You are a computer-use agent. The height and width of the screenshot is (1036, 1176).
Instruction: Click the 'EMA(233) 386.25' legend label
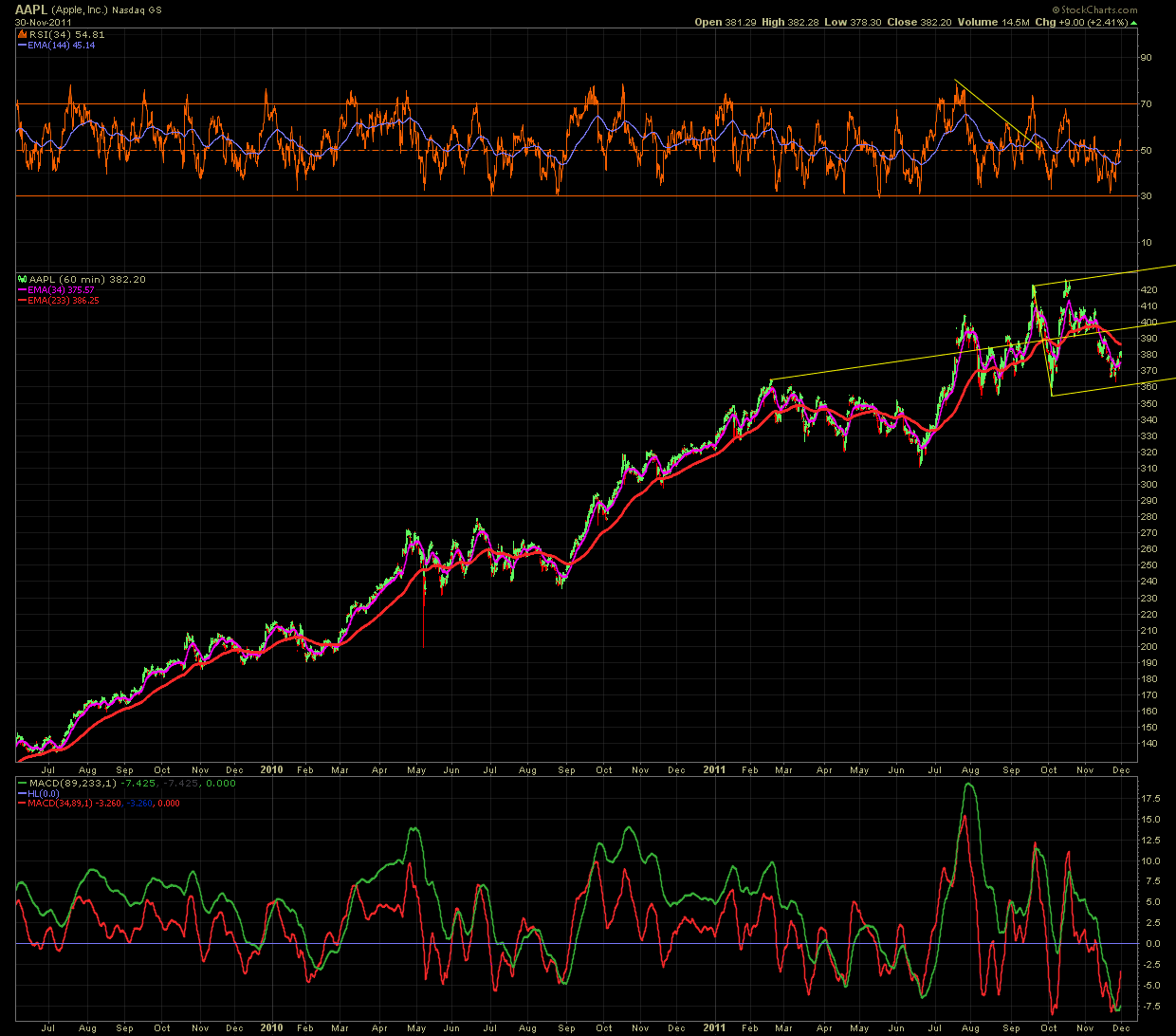click(x=64, y=301)
